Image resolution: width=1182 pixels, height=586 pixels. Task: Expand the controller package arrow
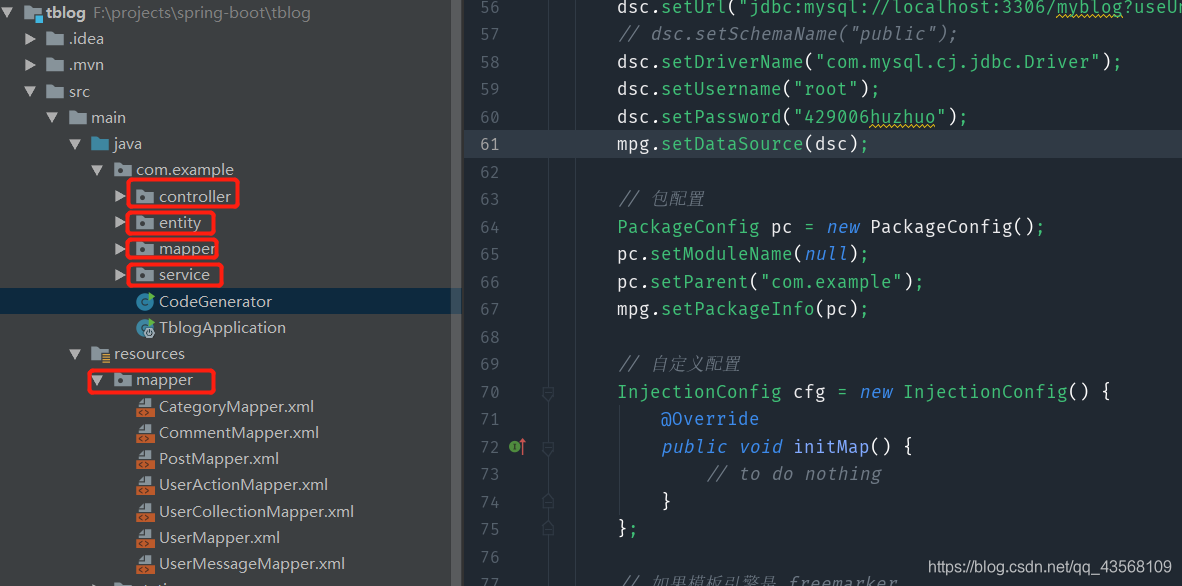pyautogui.click(x=120, y=196)
